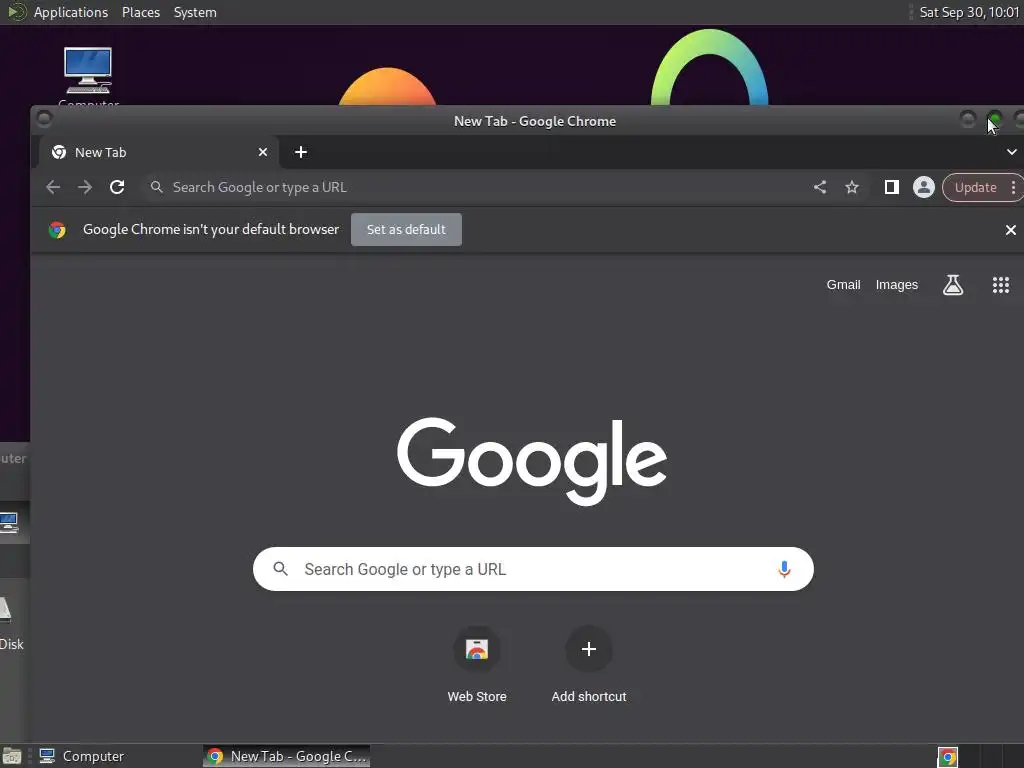Click the clock showing Sat Sep 30

coord(969,12)
